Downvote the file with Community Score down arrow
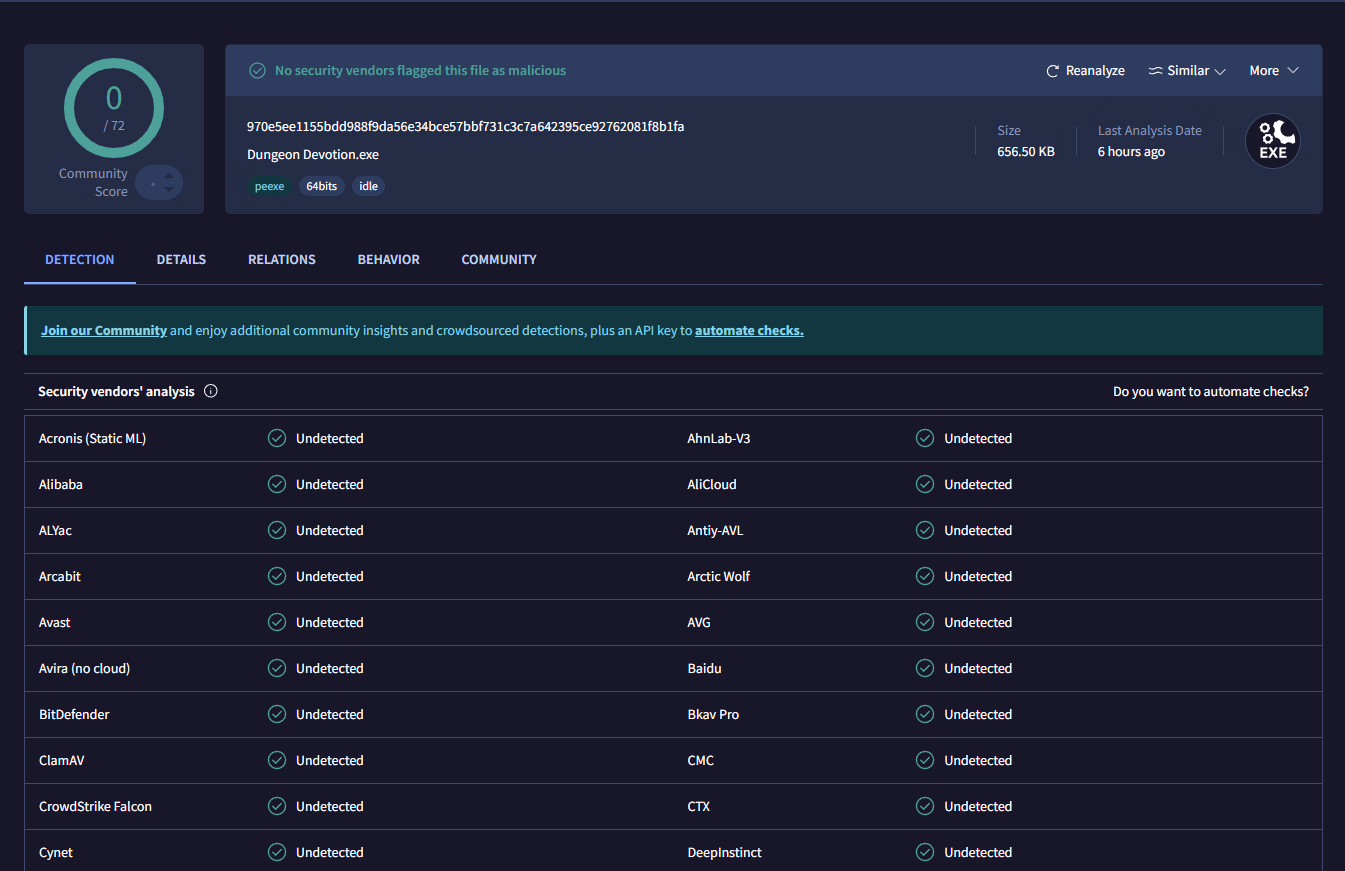 tap(169, 189)
